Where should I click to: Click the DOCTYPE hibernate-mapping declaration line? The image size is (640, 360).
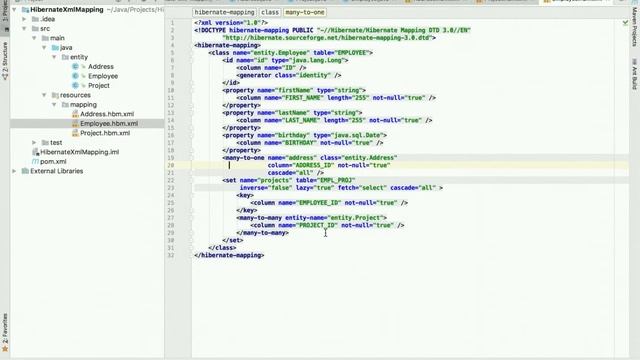[332, 30]
